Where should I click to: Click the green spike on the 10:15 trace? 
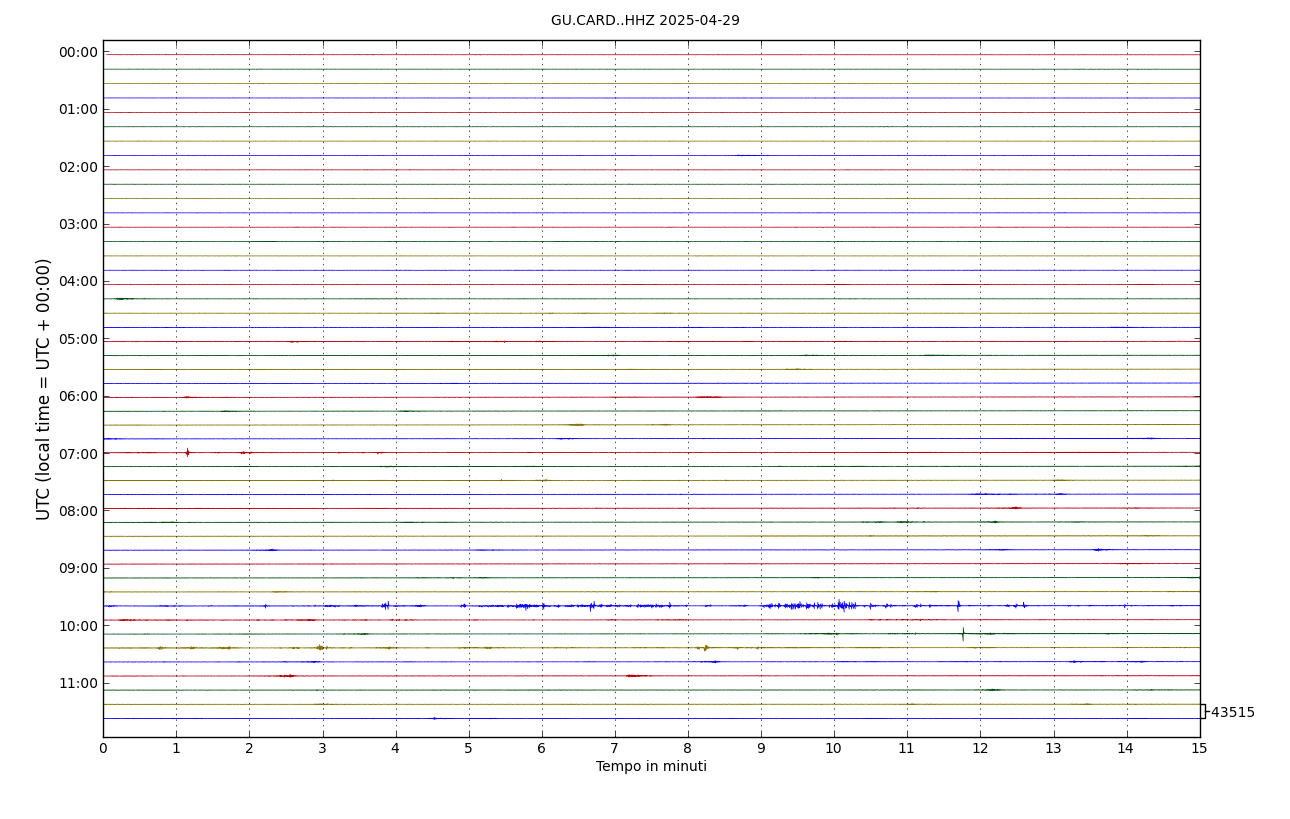click(x=963, y=633)
